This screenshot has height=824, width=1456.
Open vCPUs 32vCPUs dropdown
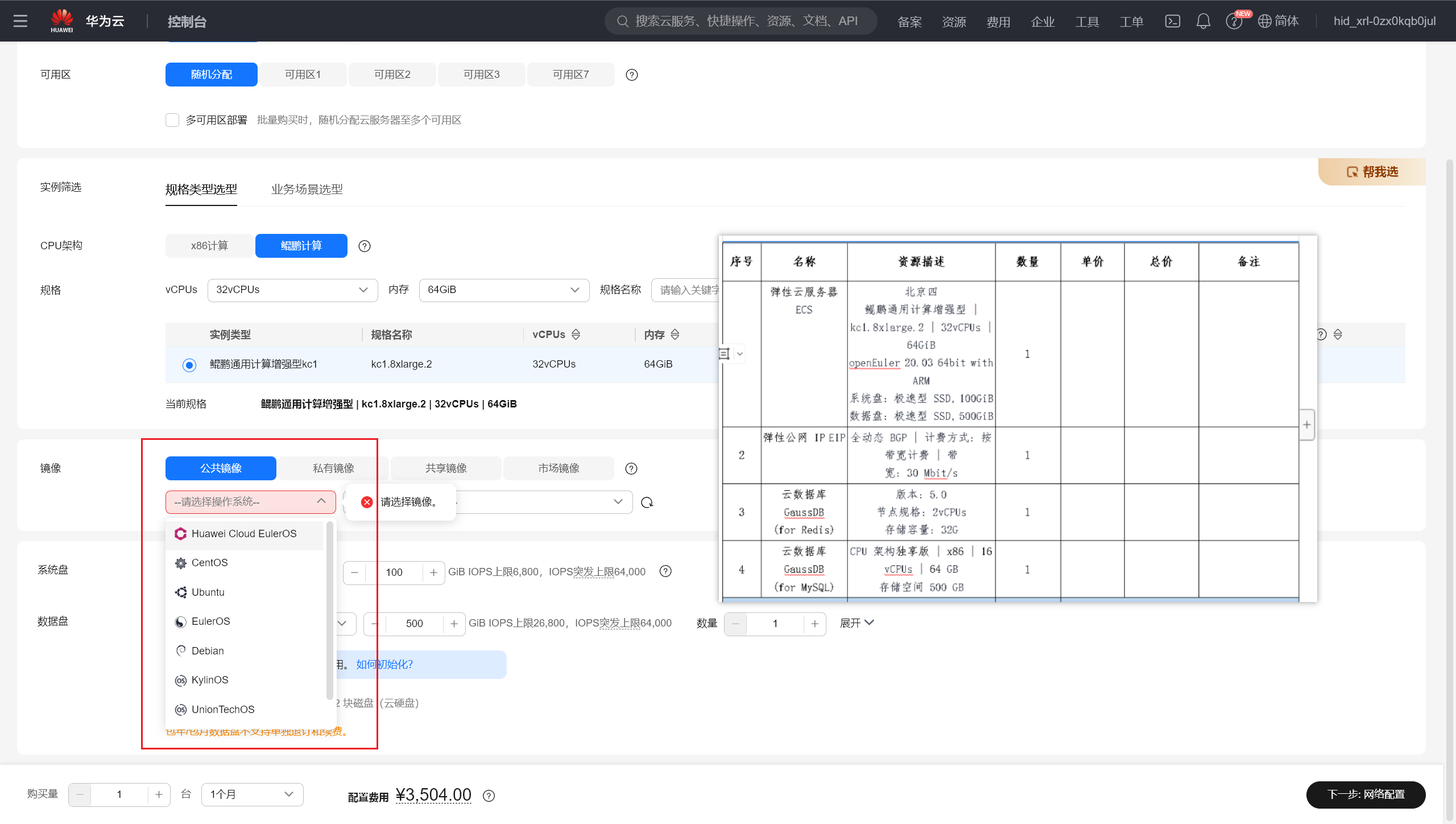tap(292, 290)
